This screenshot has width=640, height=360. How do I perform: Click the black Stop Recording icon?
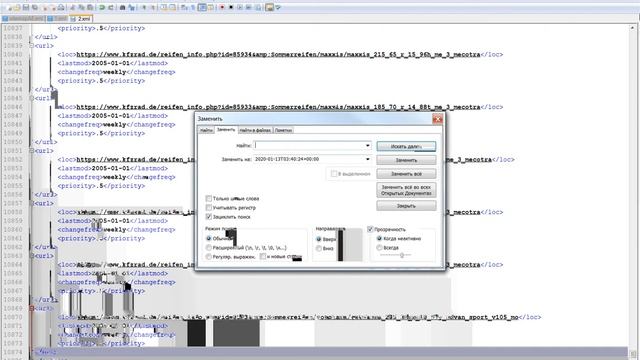[231, 7]
